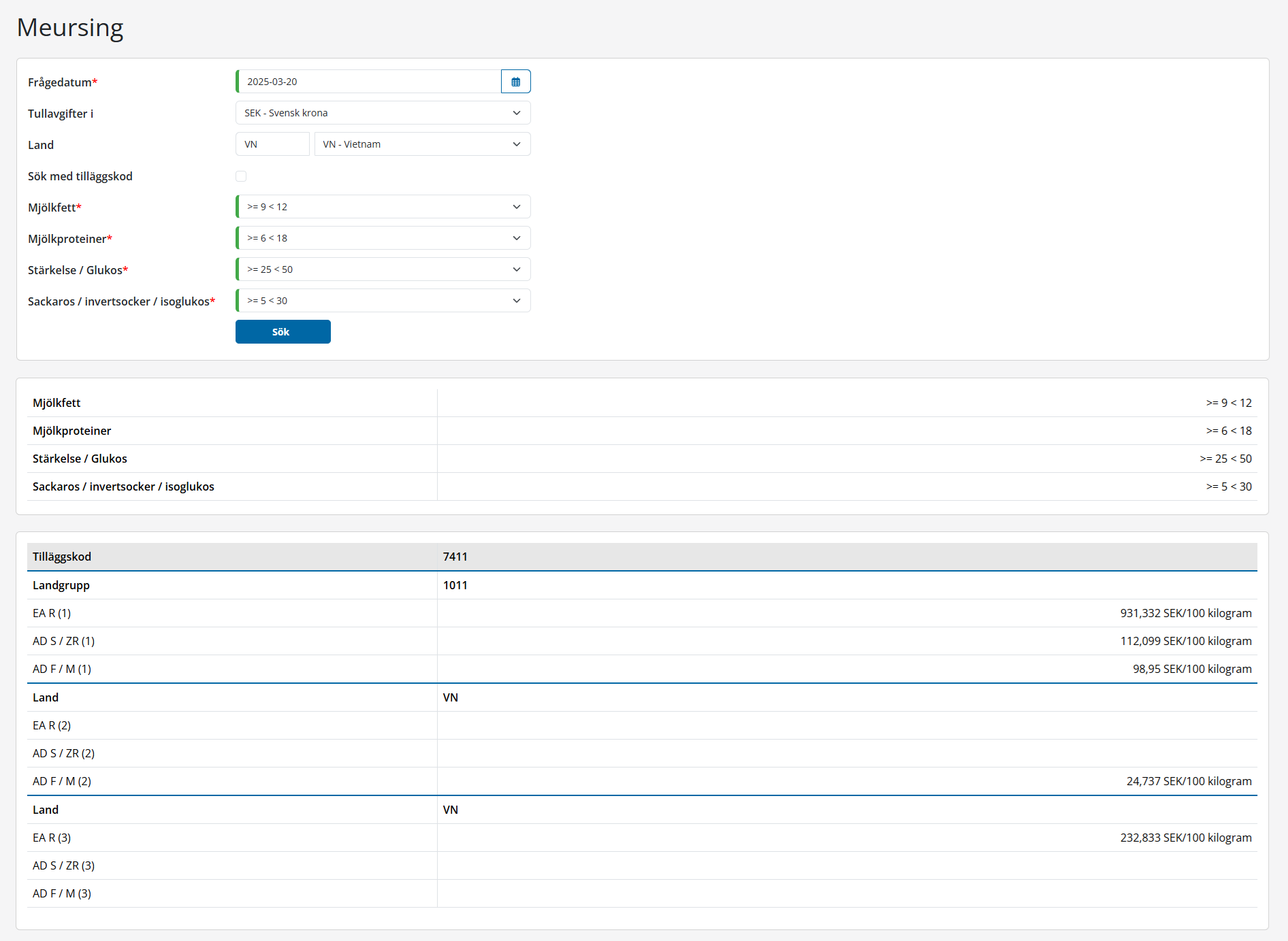Expand the VN - Vietnam country dropdown
This screenshot has height=941, width=1288.
(x=422, y=144)
